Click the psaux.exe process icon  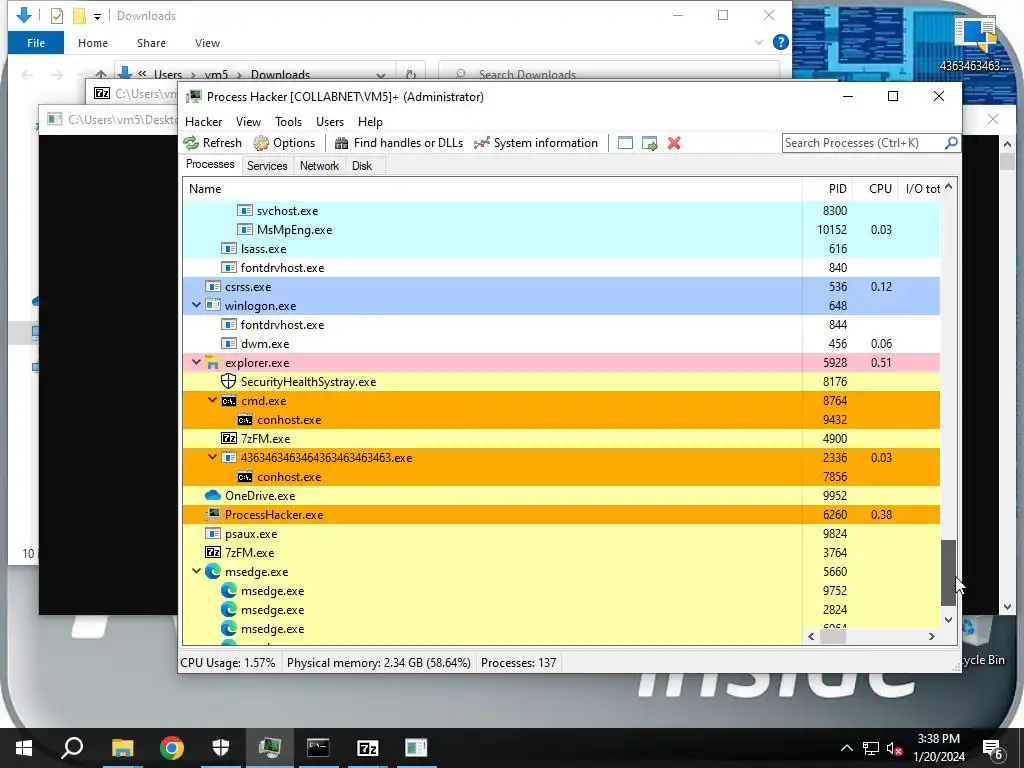(213, 534)
